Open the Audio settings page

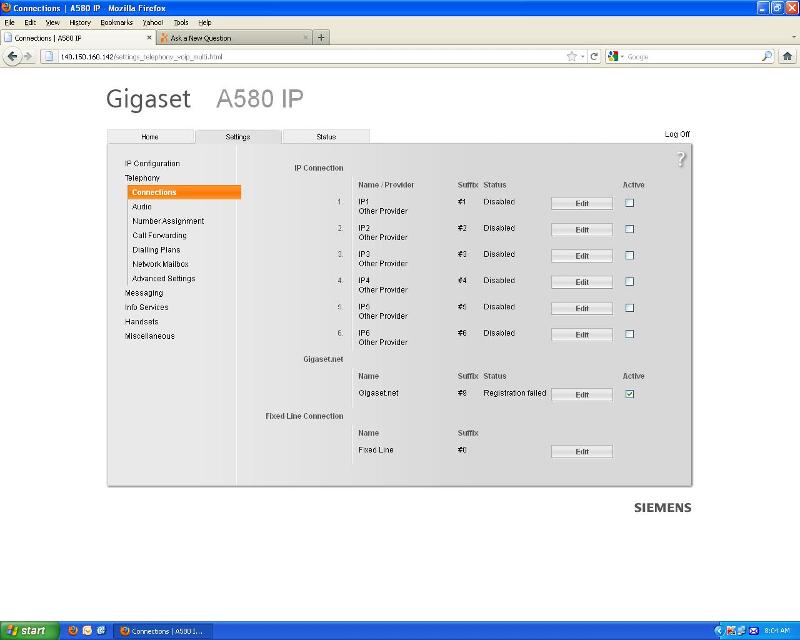(142, 207)
